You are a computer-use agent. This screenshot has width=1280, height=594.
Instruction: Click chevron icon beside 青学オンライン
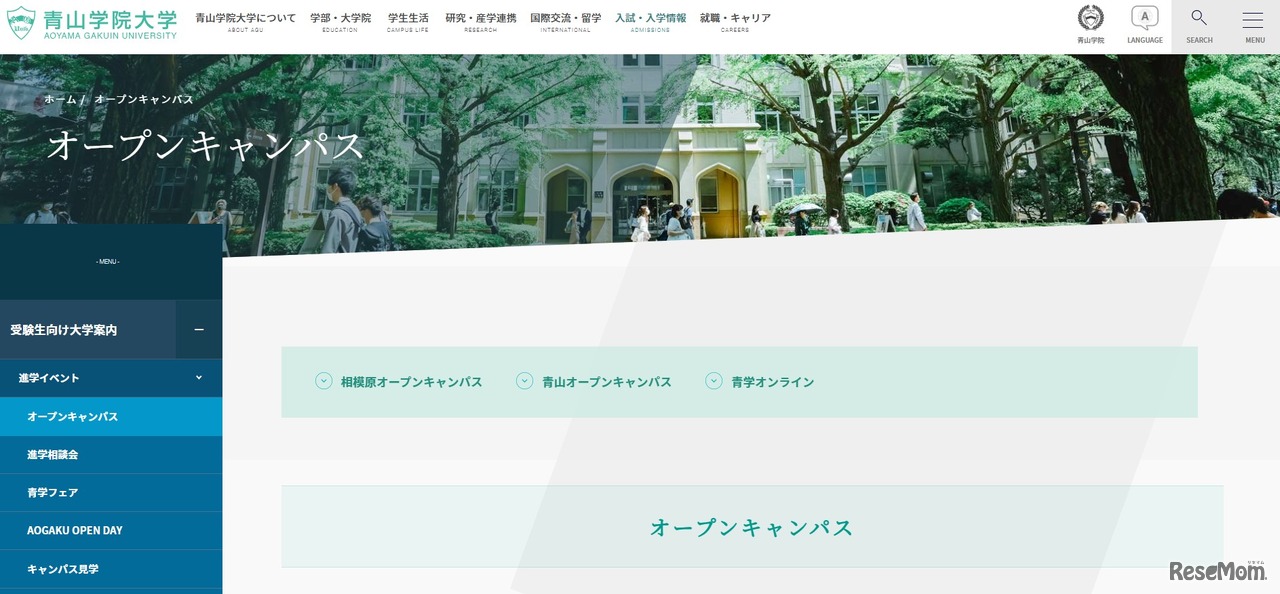point(713,381)
